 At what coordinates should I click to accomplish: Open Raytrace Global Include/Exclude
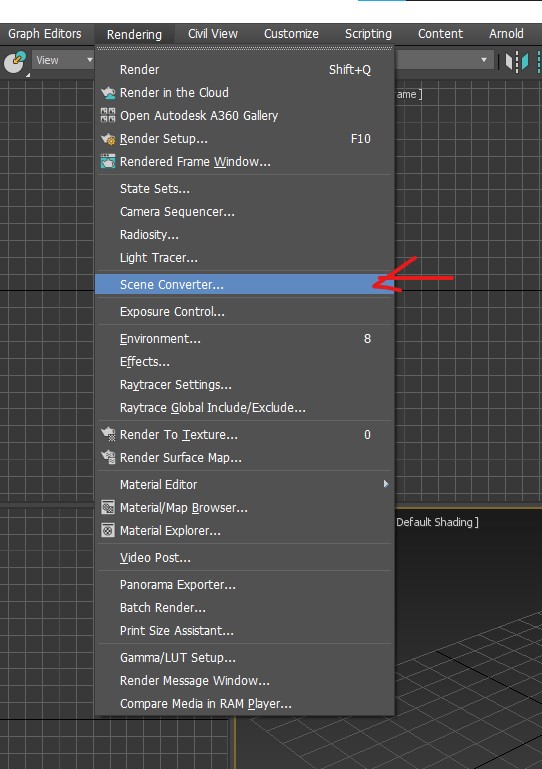click(x=245, y=408)
